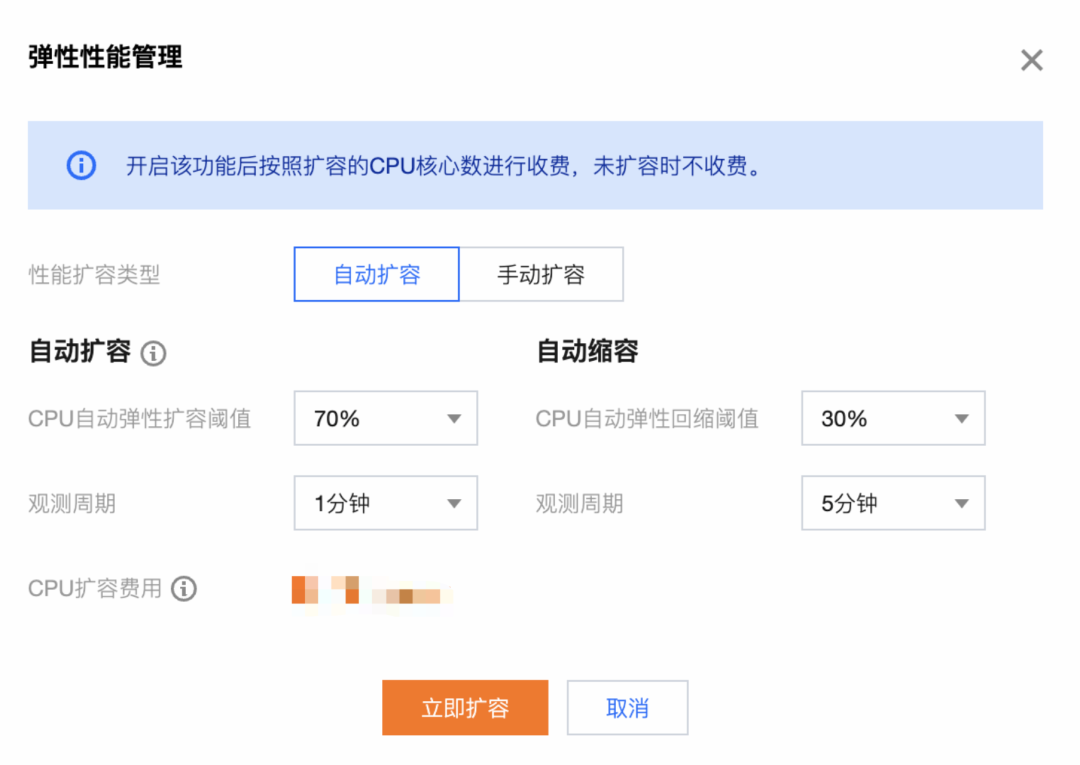Screen dimensions: 1080x765
Task: Click the info icon in the blue notice banner
Action: point(81,166)
